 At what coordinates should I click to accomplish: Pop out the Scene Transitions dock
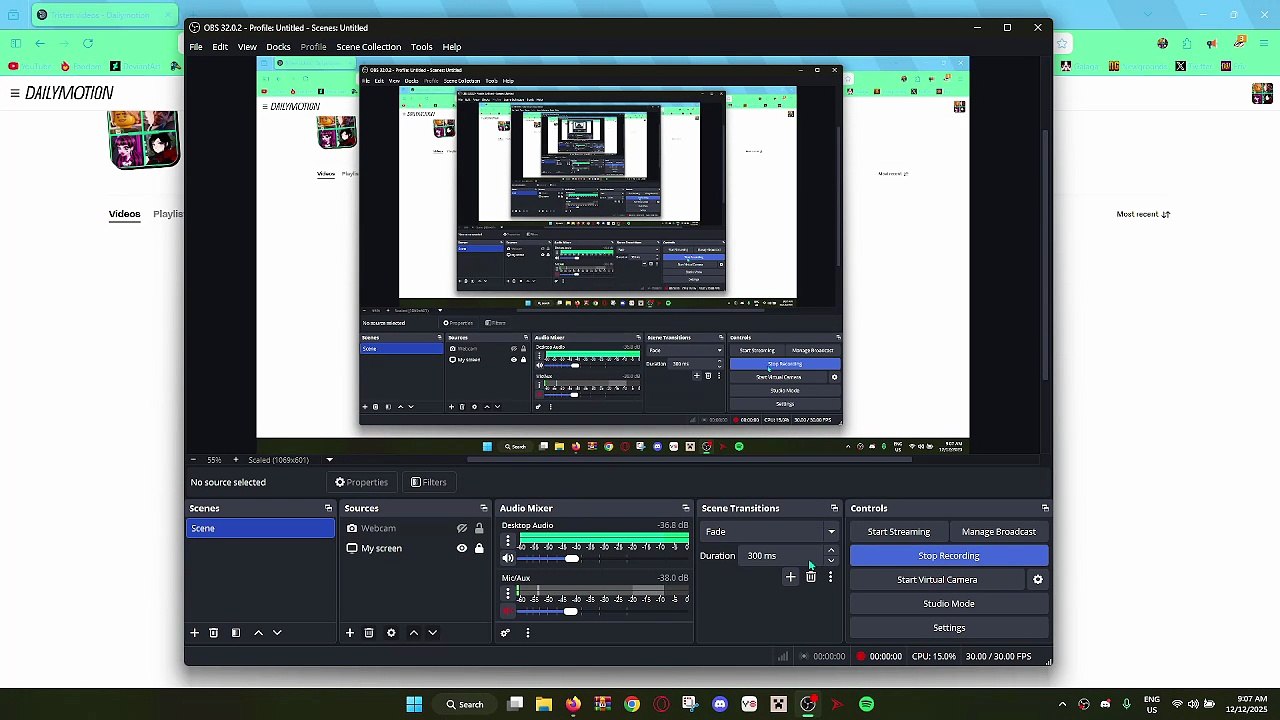click(x=834, y=508)
